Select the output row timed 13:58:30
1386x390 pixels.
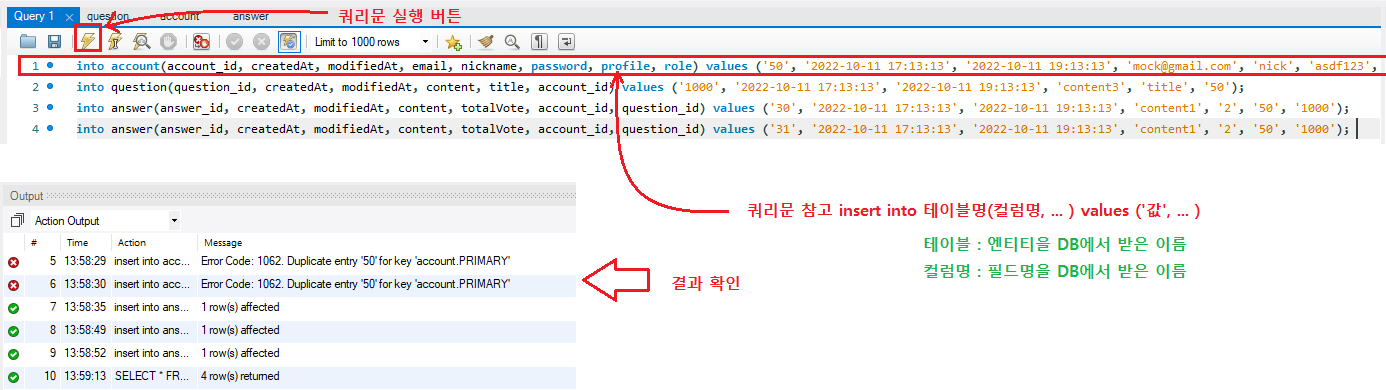[290, 284]
